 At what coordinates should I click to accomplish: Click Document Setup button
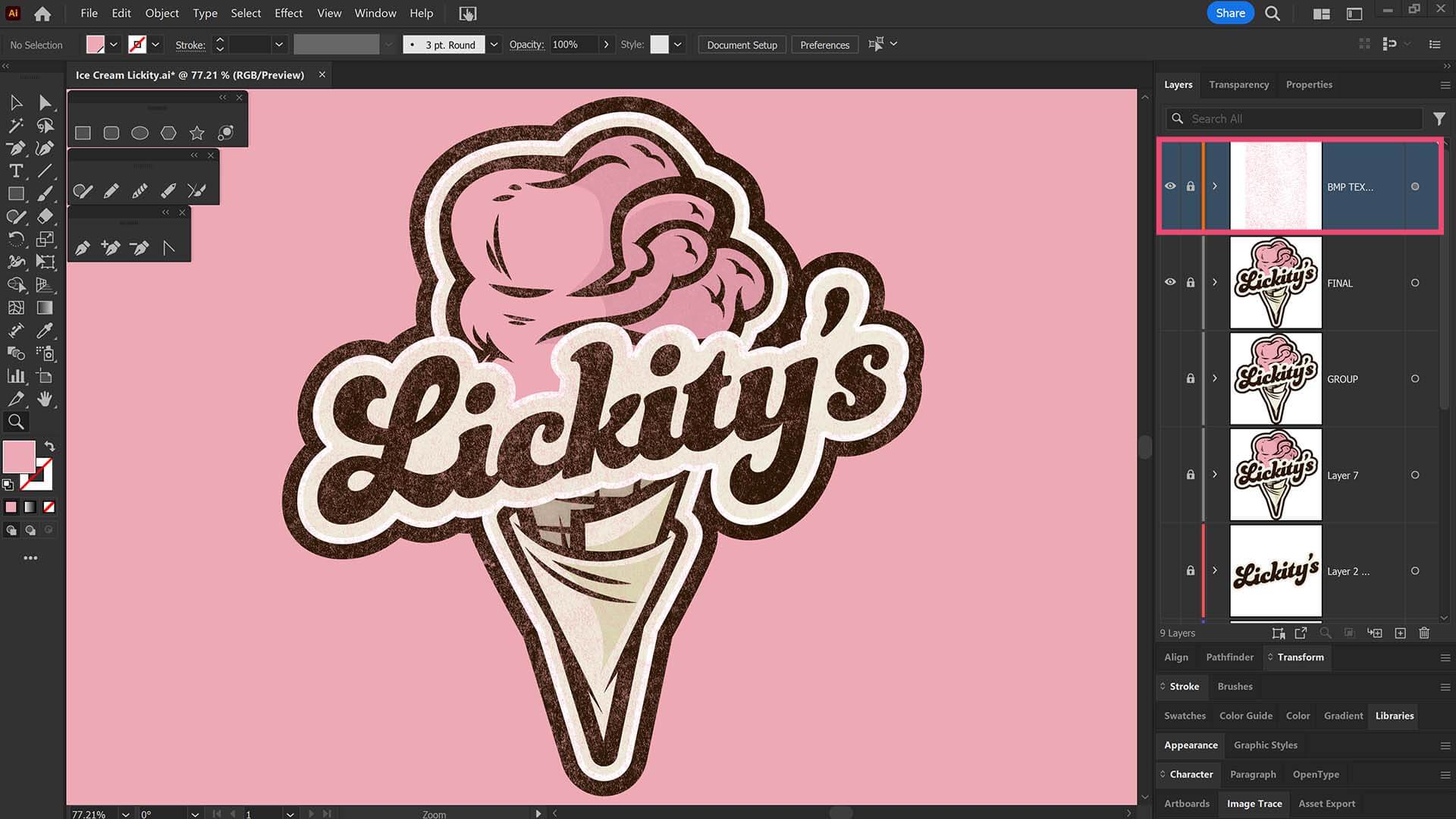[742, 45]
